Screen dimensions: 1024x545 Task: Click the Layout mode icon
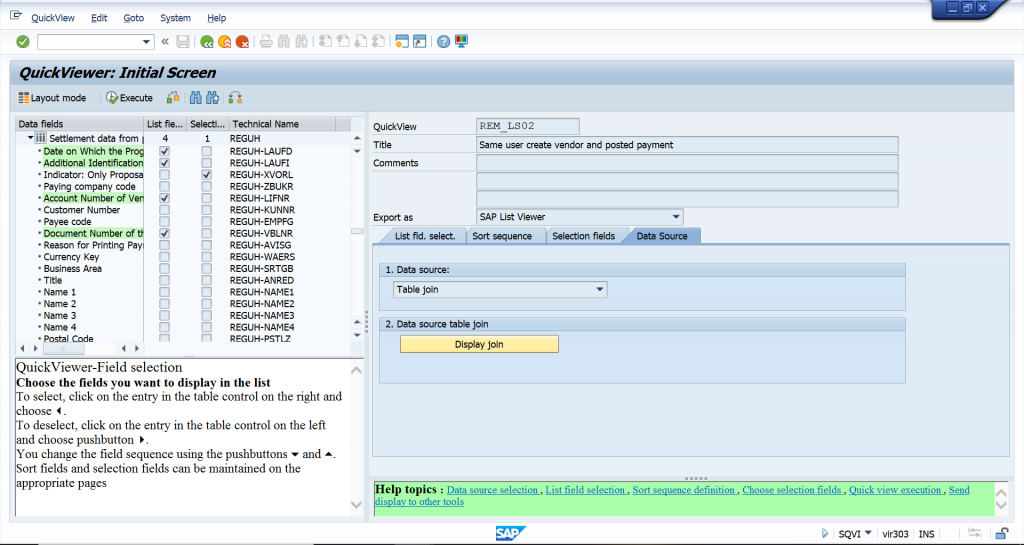click(24, 98)
